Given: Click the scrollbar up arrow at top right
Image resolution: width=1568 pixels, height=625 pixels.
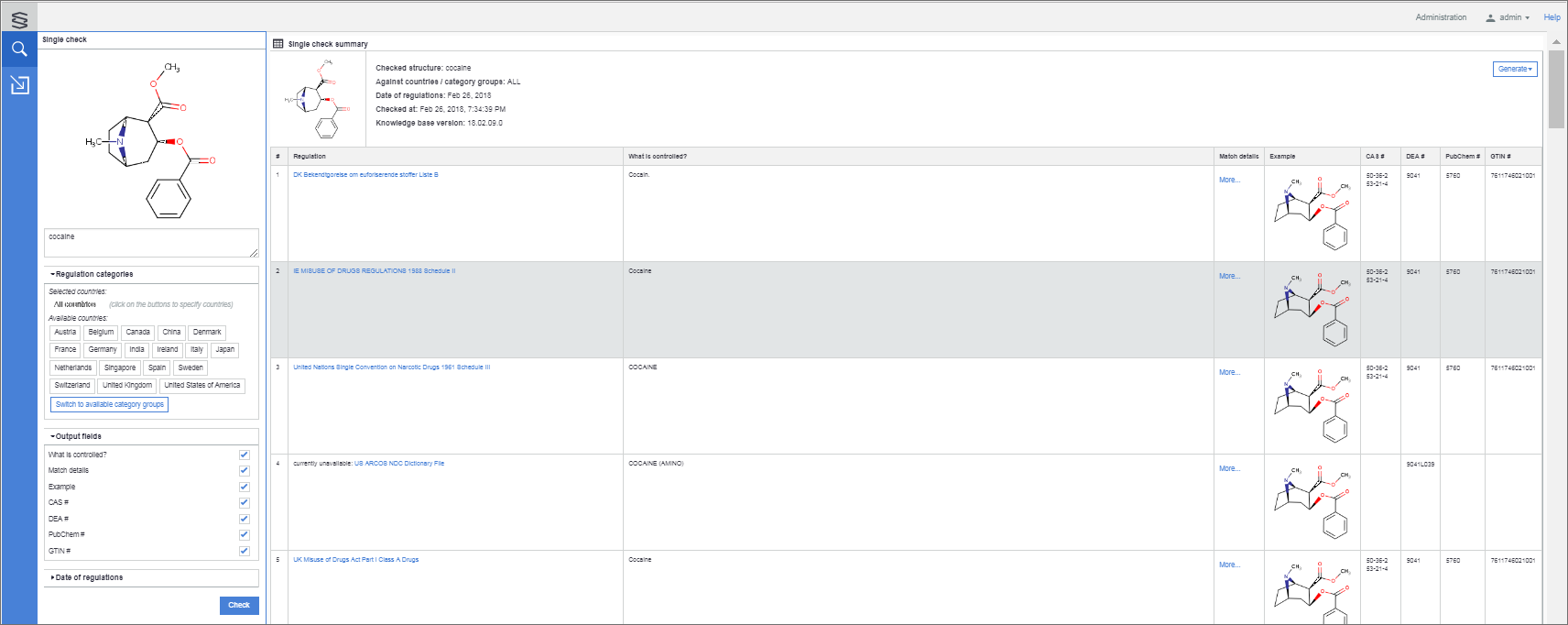Looking at the screenshot, I should [x=1555, y=42].
